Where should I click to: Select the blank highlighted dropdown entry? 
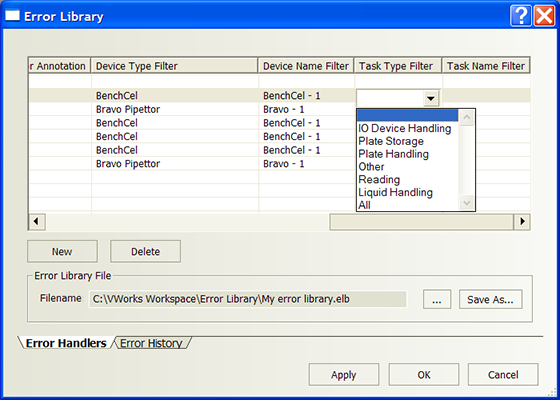point(408,115)
